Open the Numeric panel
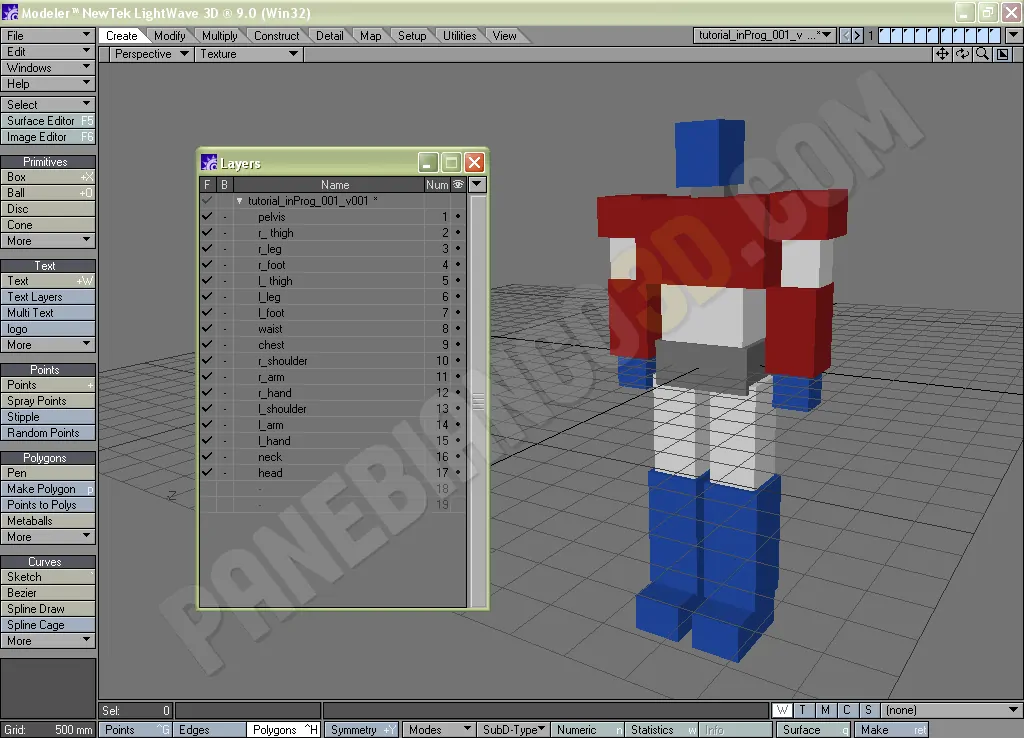Image resolution: width=1024 pixels, height=738 pixels. click(587, 730)
